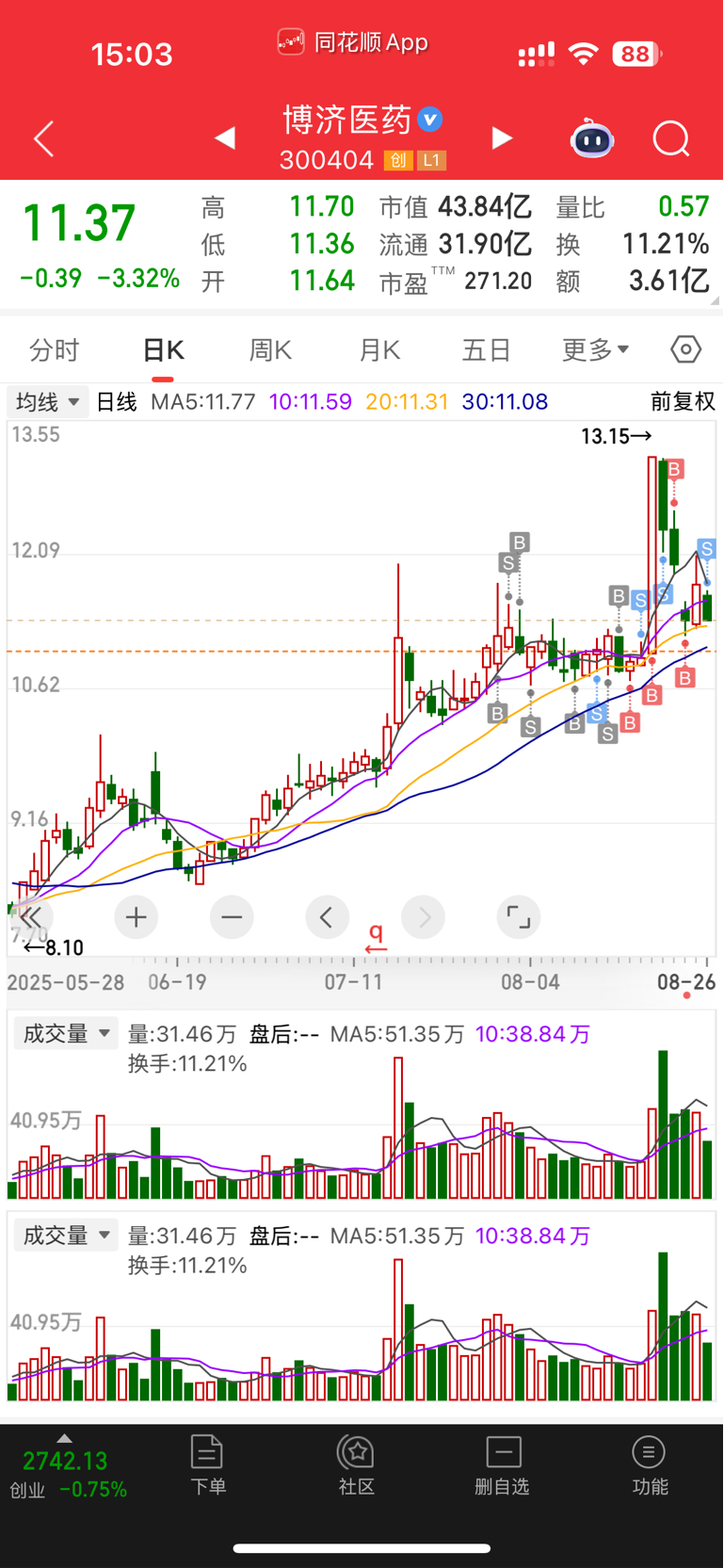Jump to earliest data with double chevron
Image resolution: width=724 pixels, height=1568 pixels.
(x=31, y=917)
